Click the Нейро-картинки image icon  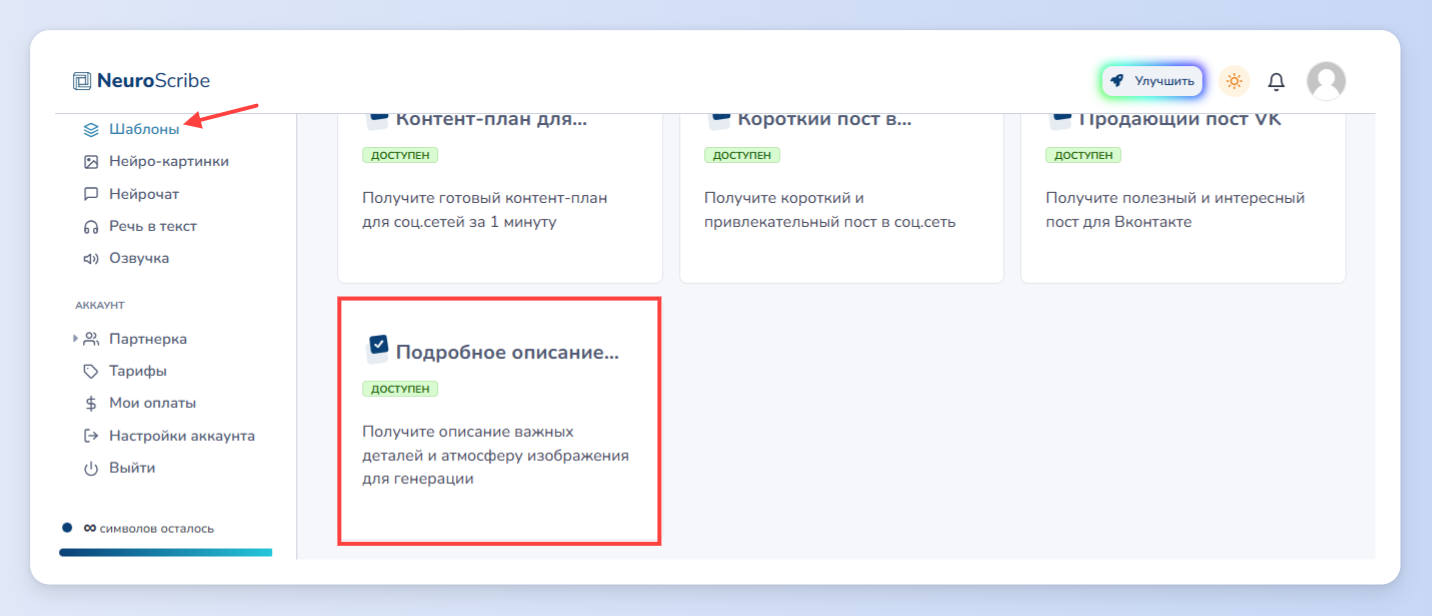click(91, 161)
